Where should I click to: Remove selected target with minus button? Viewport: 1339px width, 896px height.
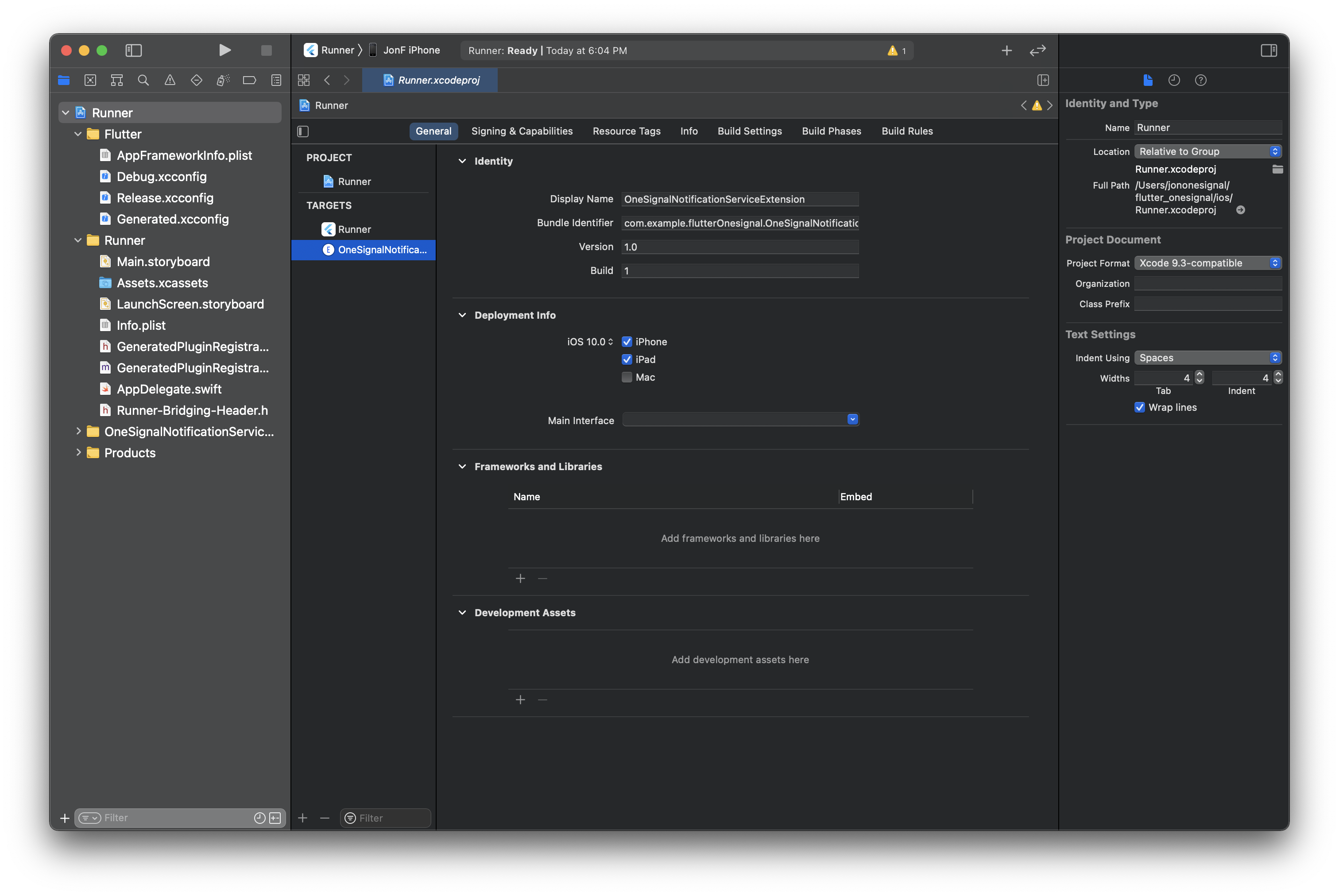[325, 818]
